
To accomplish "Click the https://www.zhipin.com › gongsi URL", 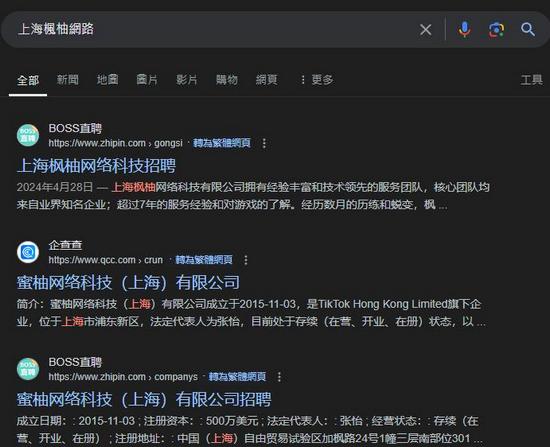I will (115, 143).
